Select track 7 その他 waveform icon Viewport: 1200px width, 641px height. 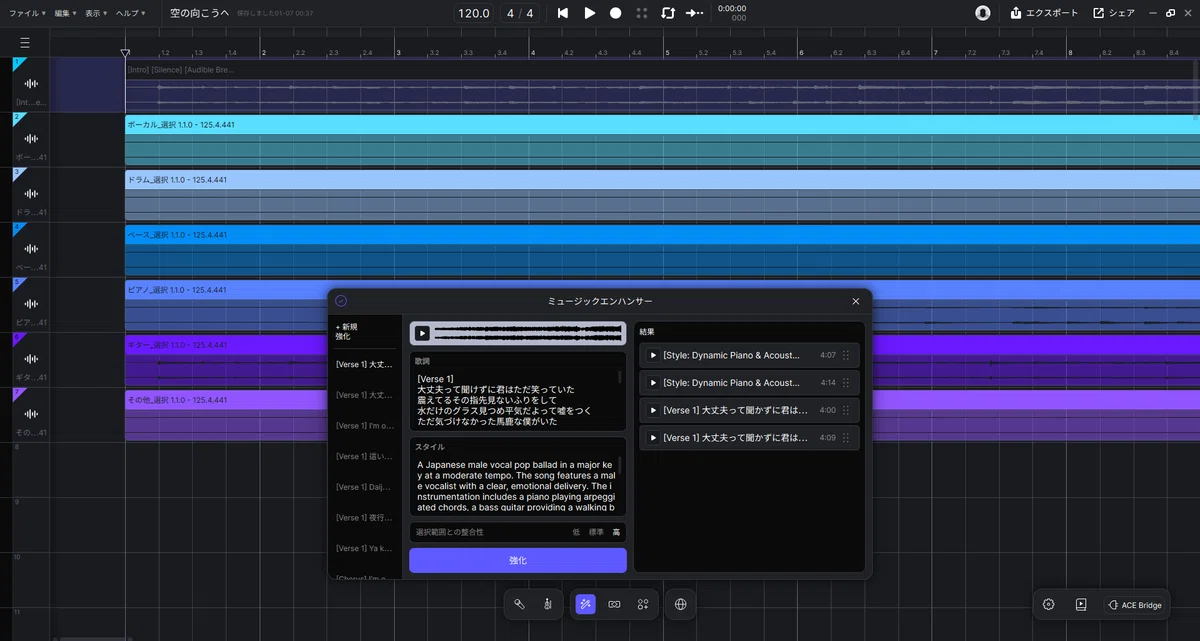click(31, 414)
